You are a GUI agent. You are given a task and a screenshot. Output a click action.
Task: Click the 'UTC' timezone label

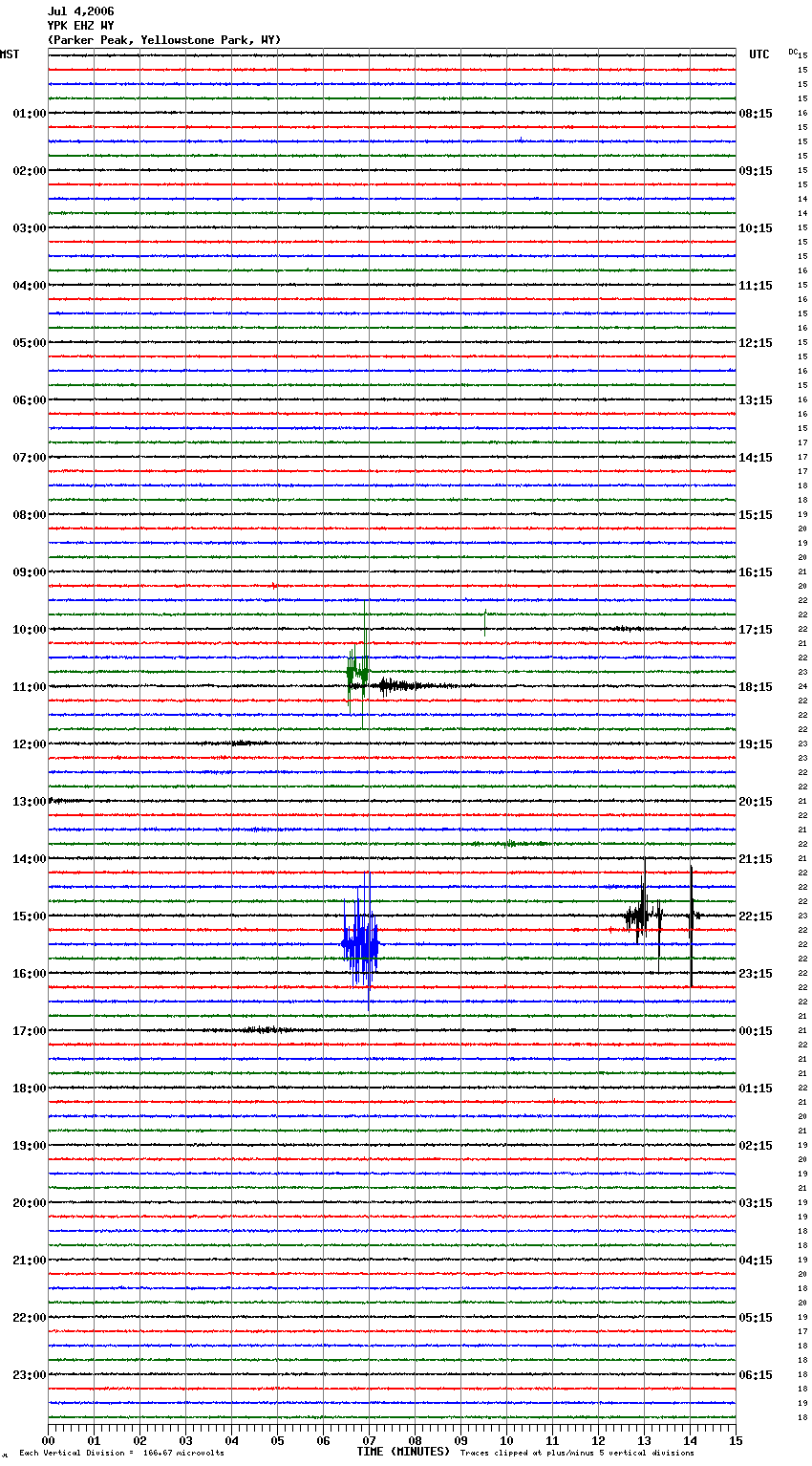(759, 54)
